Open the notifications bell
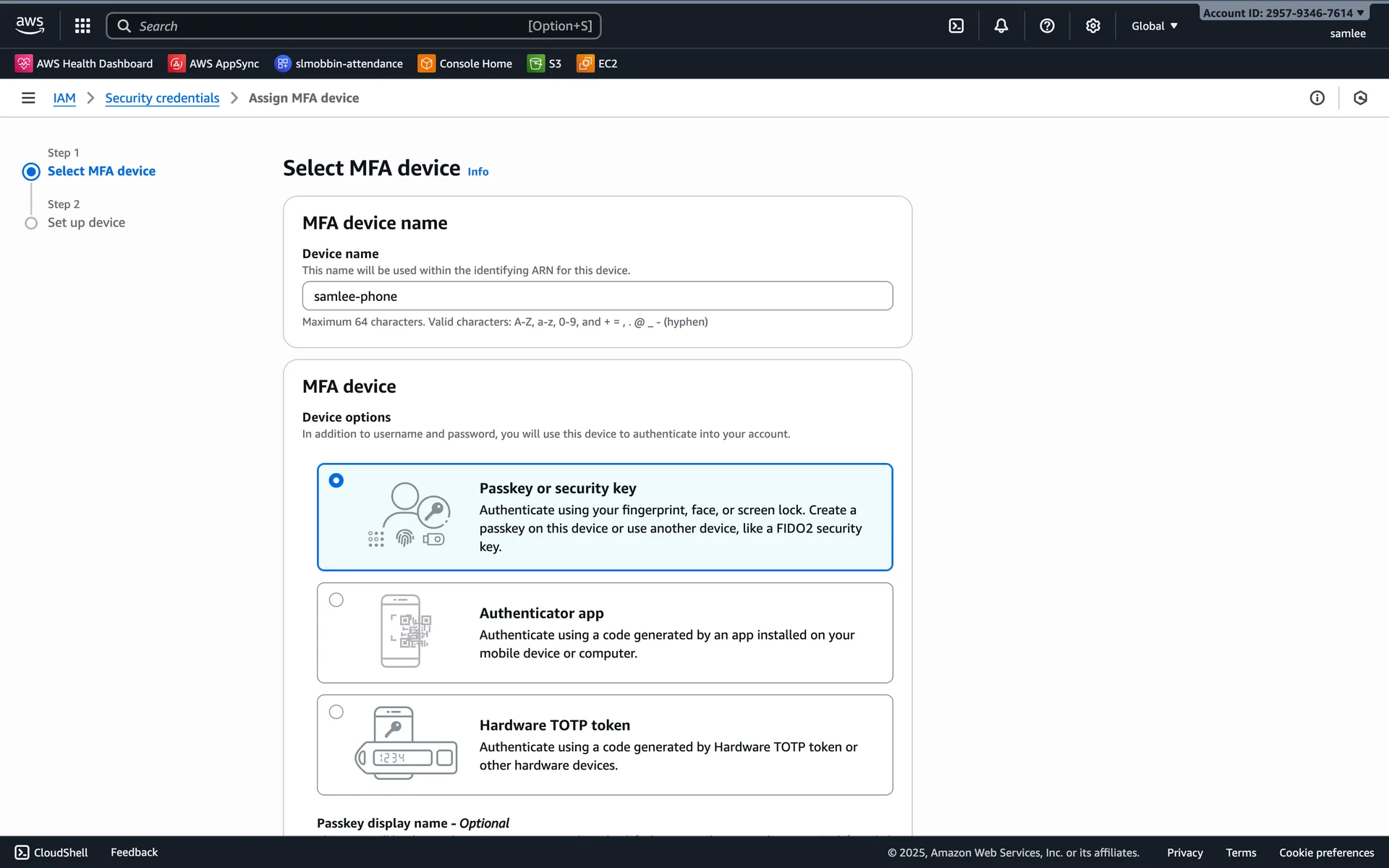1389x868 pixels. [1001, 26]
